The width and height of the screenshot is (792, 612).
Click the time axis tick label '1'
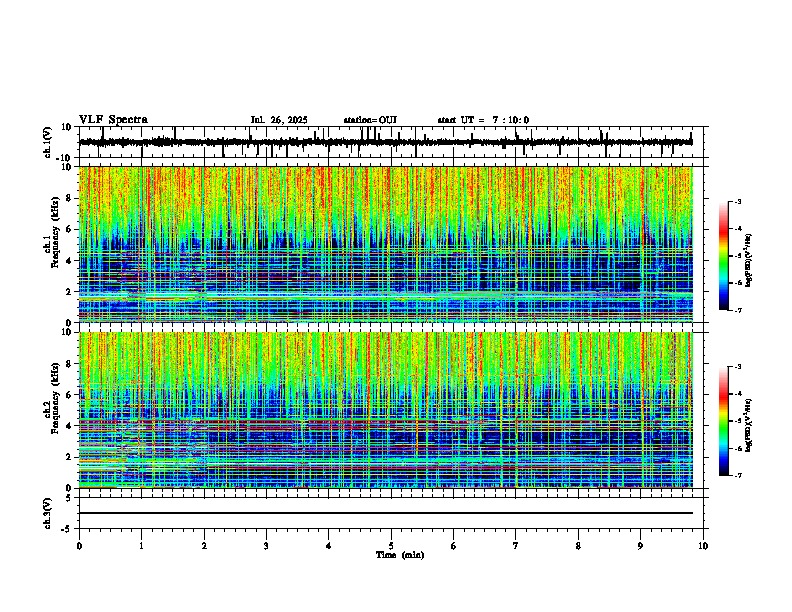pos(141,546)
